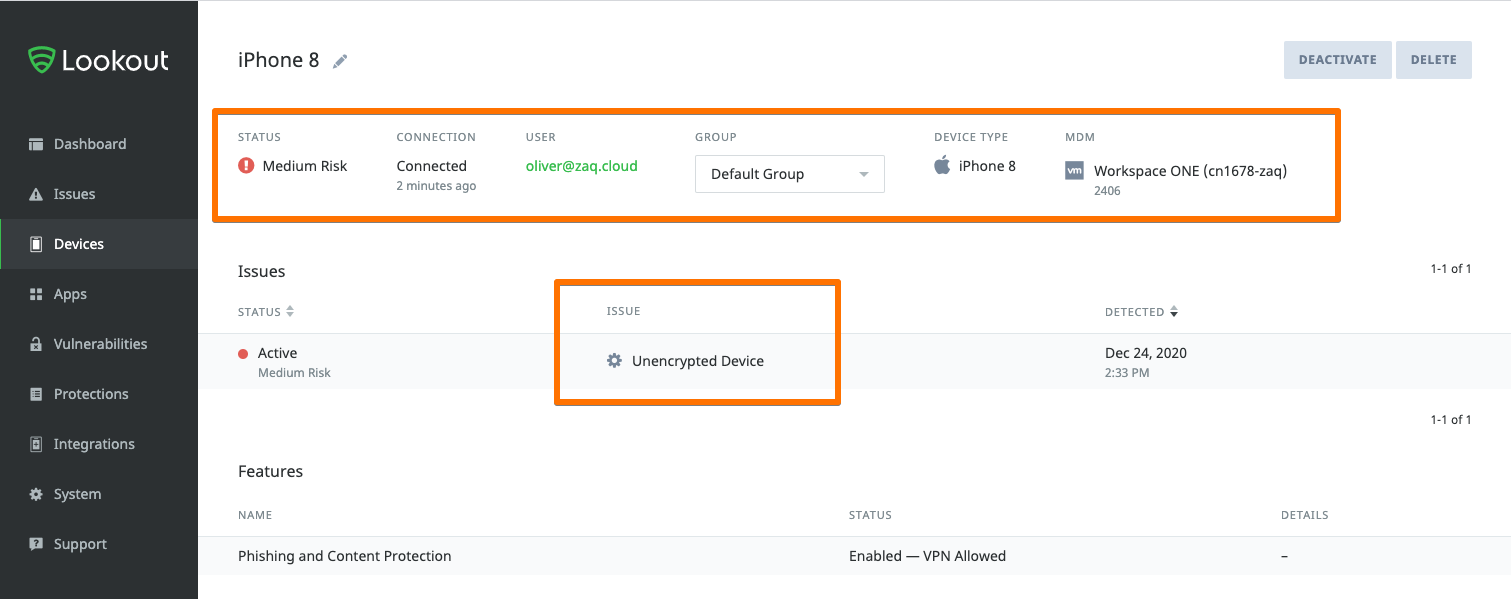Open the Apps section
The height and width of the screenshot is (599, 1511).
click(99, 294)
